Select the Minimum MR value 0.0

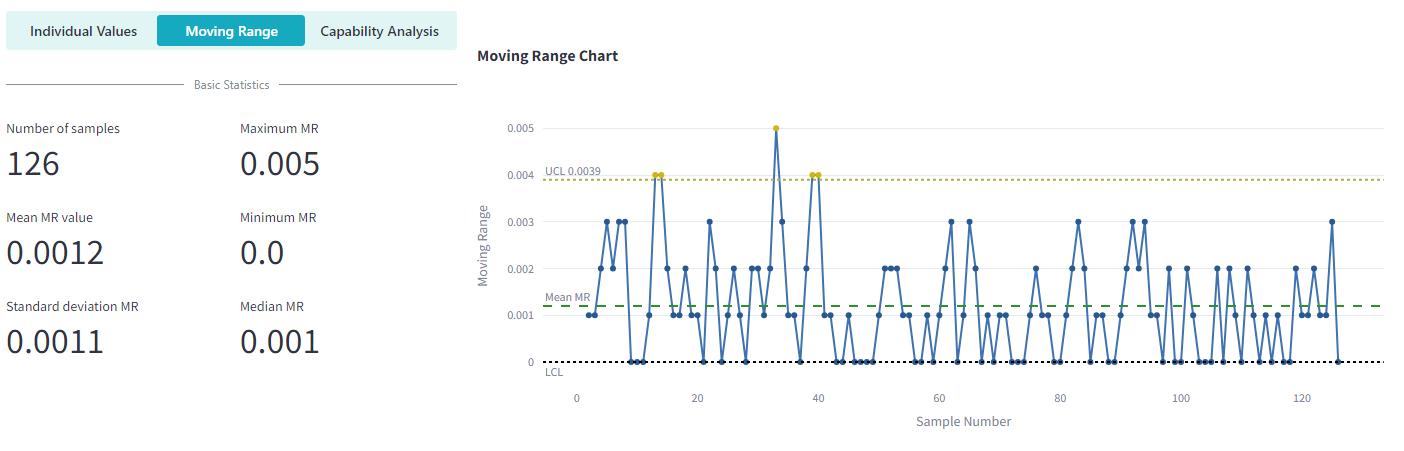[262, 253]
